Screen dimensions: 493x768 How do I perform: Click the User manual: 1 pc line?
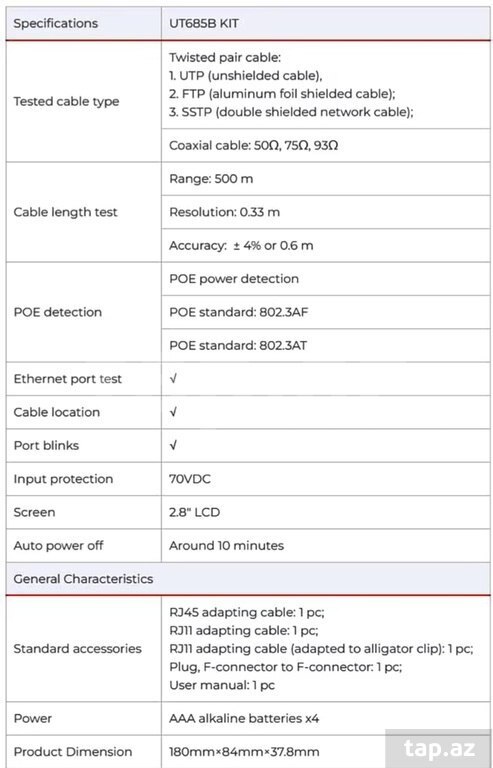(x=222, y=685)
